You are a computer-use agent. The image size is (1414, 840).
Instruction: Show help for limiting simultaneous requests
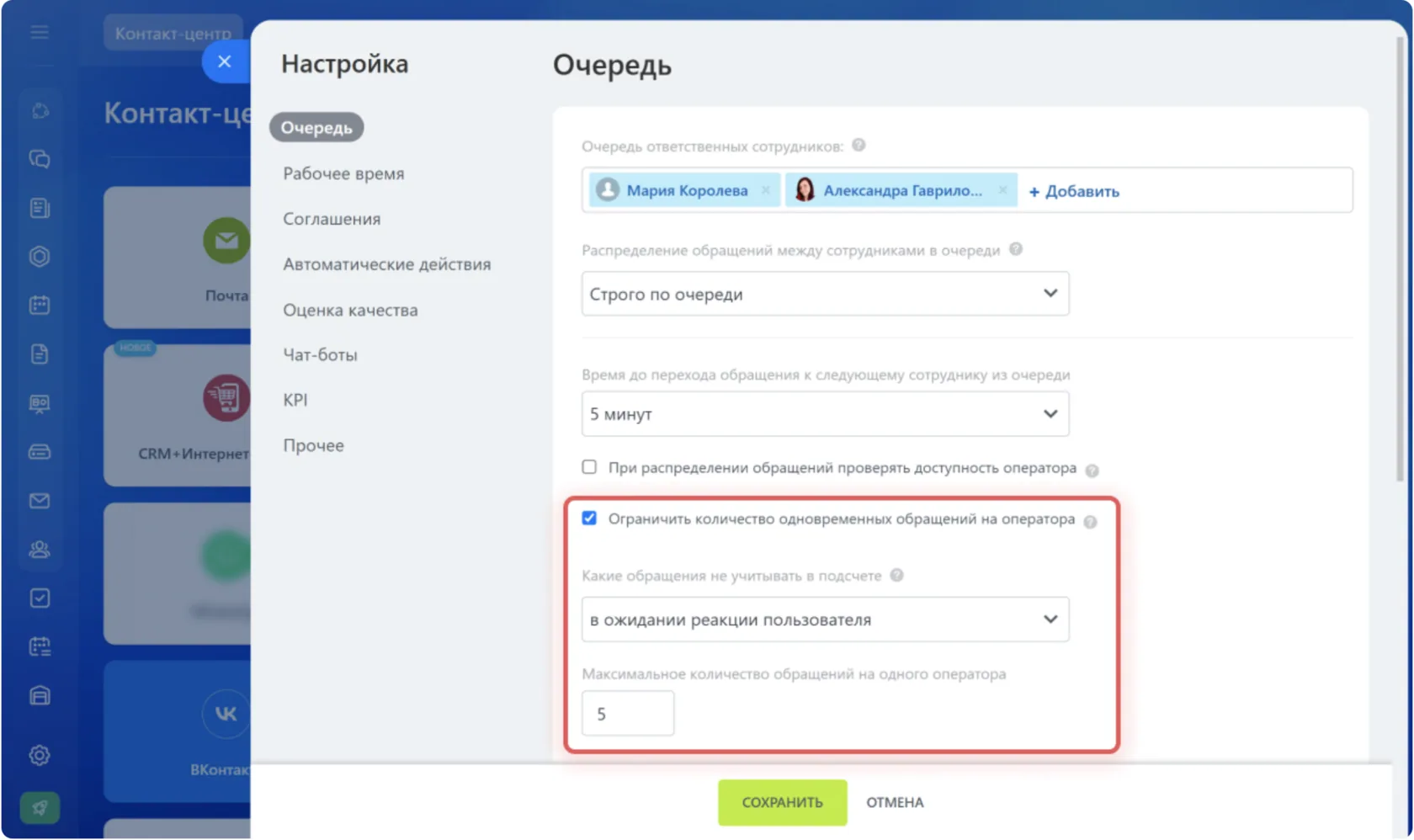click(1090, 522)
